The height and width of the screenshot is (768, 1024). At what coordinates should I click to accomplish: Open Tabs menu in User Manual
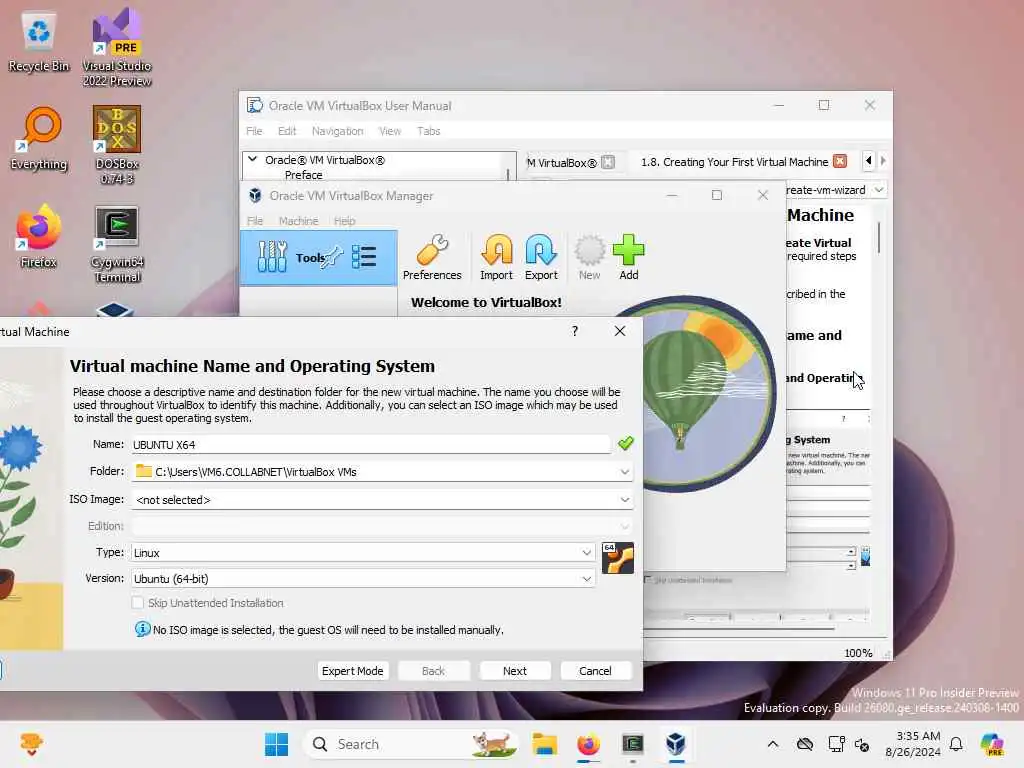click(428, 131)
